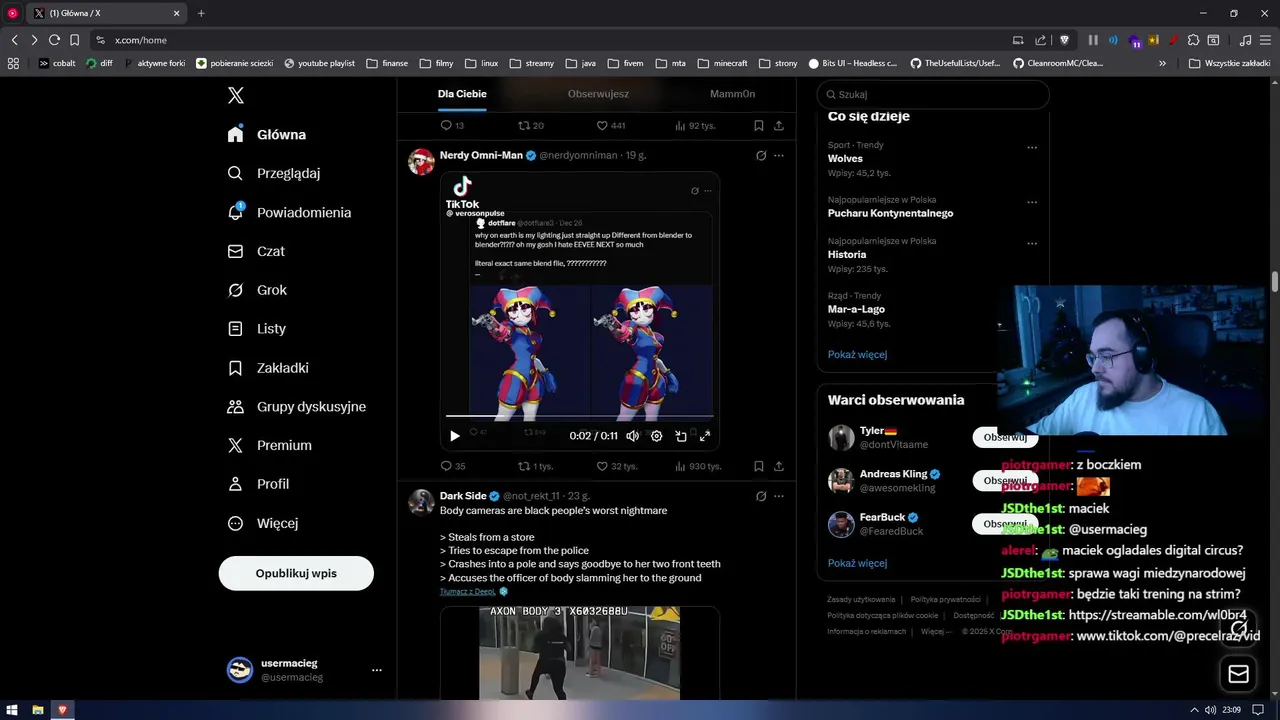Like the top post with 441 likes
1280x720 pixels.
(x=611, y=126)
